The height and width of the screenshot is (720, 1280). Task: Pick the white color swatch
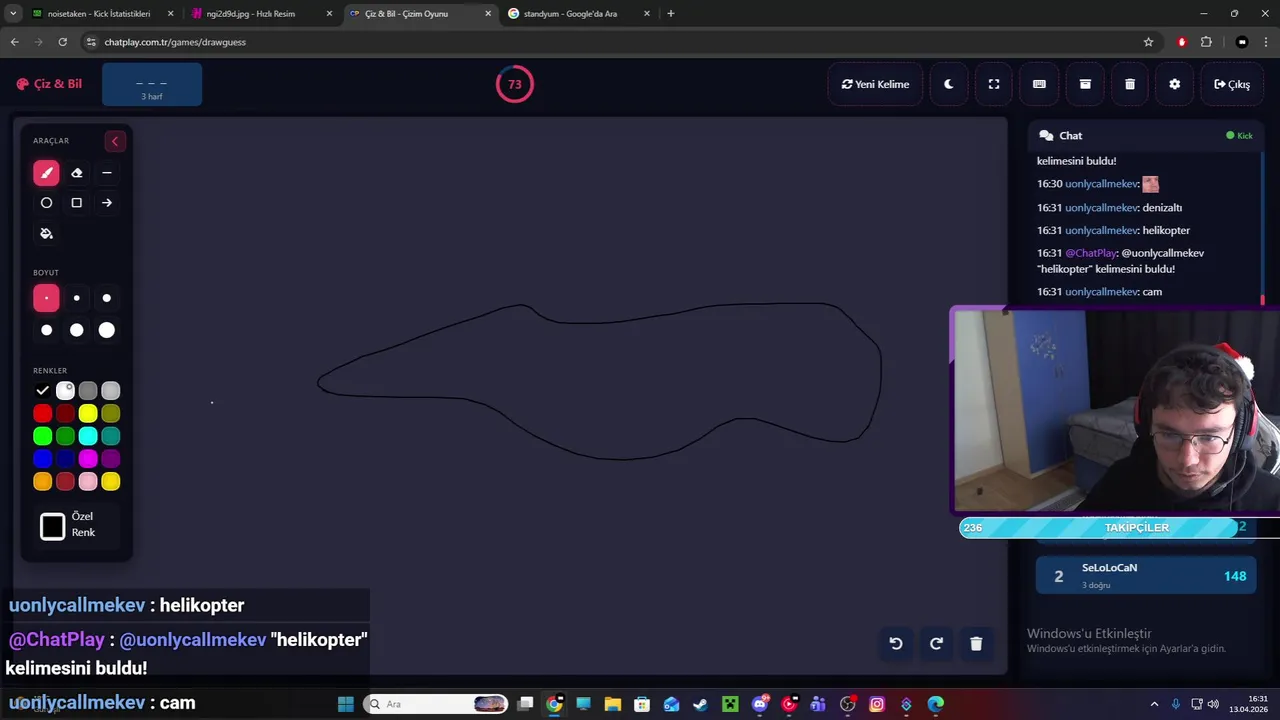(65, 391)
